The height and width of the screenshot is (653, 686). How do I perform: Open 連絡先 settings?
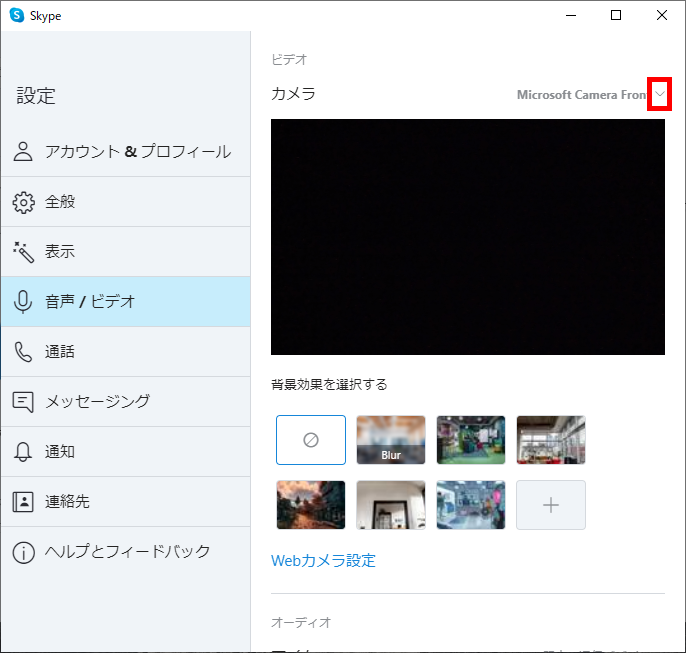[126, 502]
